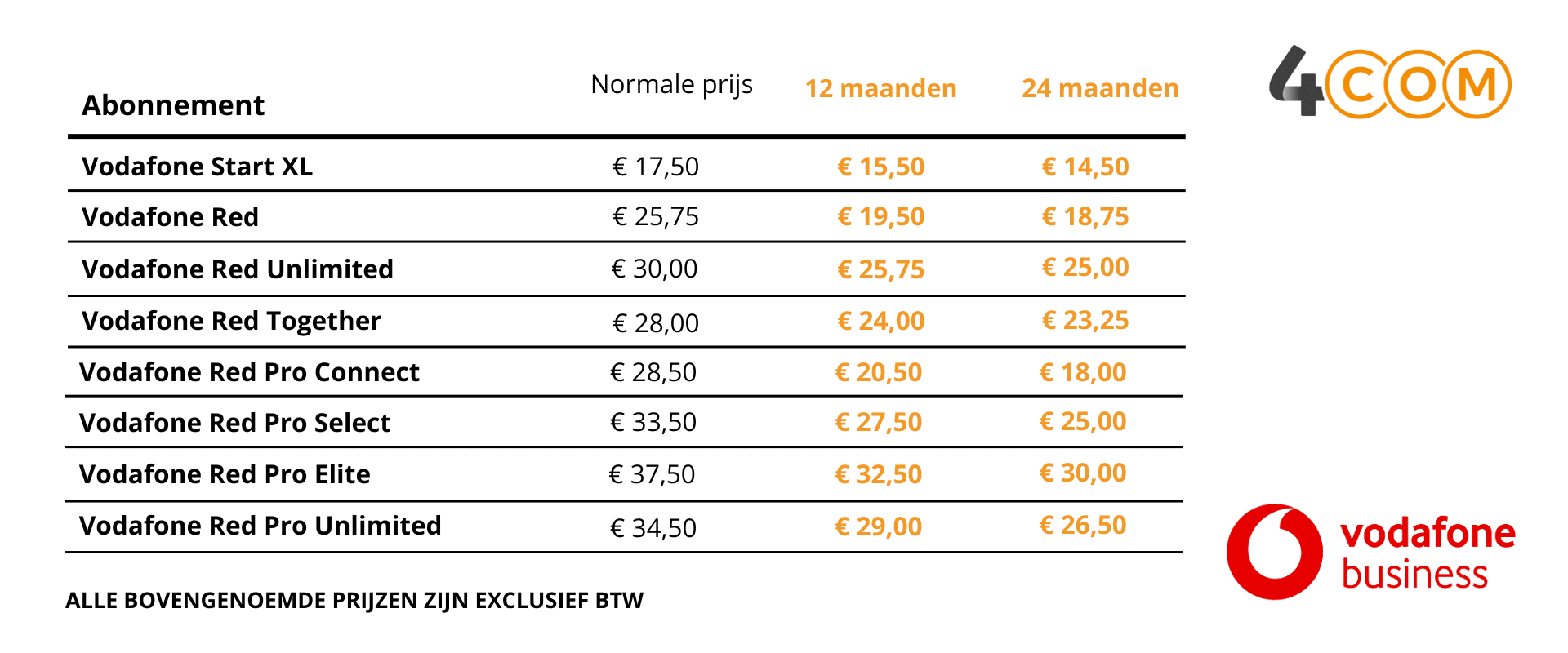Viewport: 1568px width, 653px height.
Task: Click the 4COM logo
Action: coord(1390,82)
